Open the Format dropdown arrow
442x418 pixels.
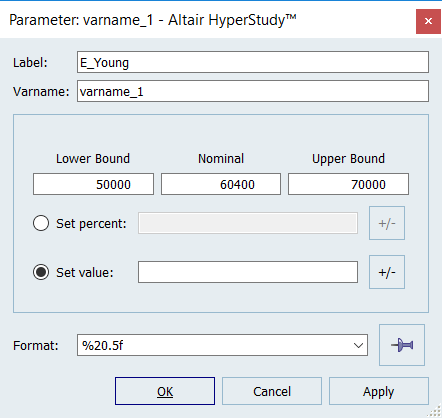[358, 345]
